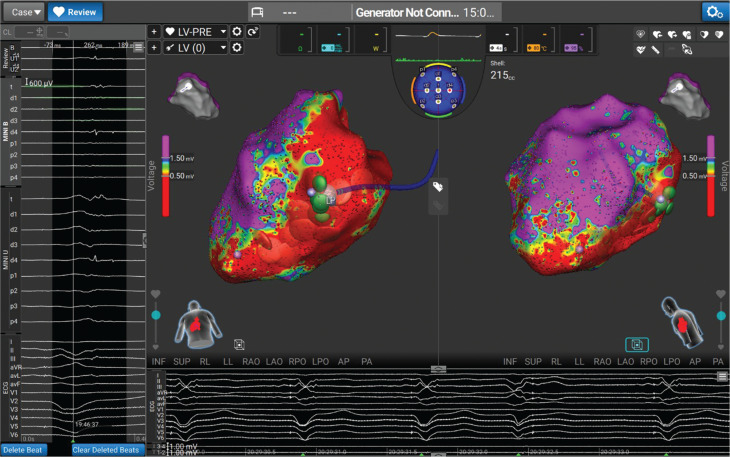Click the LV-PRE map settings gear
Image resolution: width=730 pixels, height=457 pixels.
click(x=237, y=31)
